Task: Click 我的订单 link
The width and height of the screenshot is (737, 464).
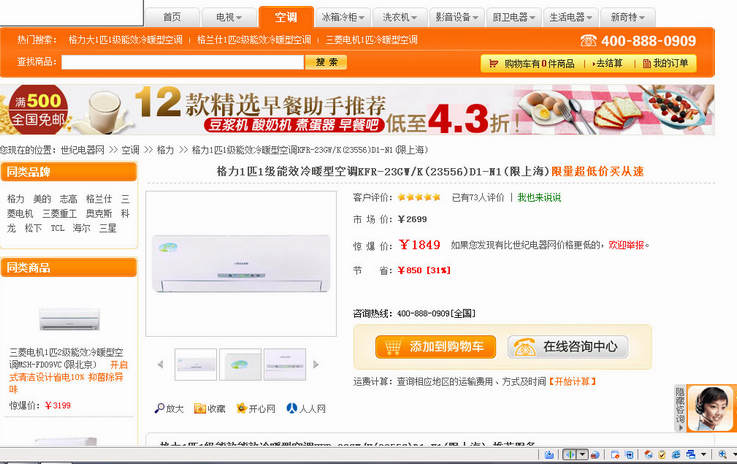Action: pos(666,63)
